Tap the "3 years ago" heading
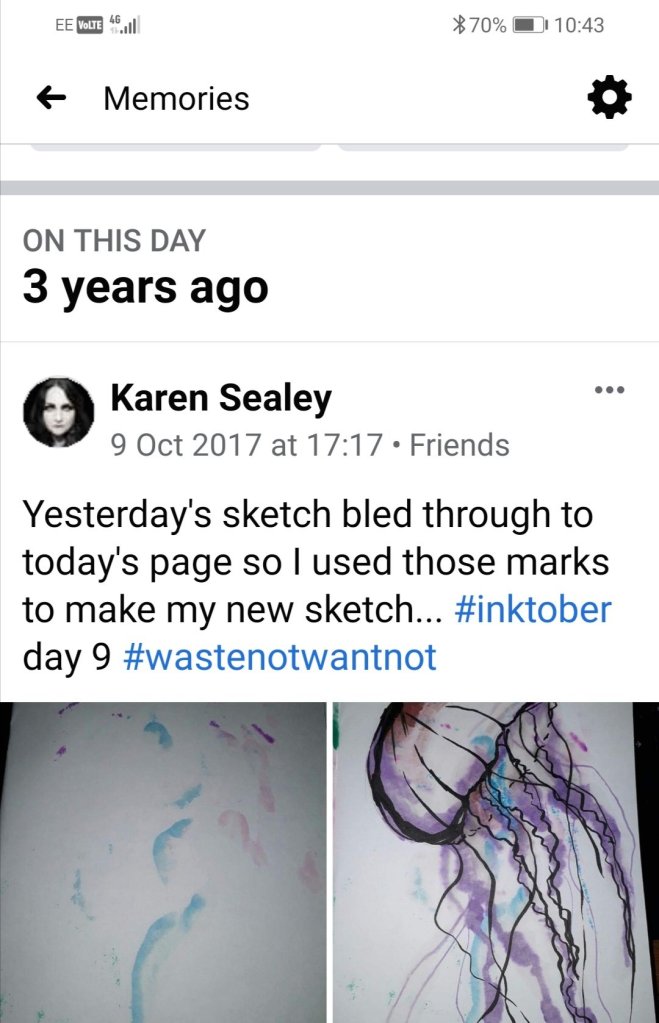The width and height of the screenshot is (659, 1023). tap(145, 287)
